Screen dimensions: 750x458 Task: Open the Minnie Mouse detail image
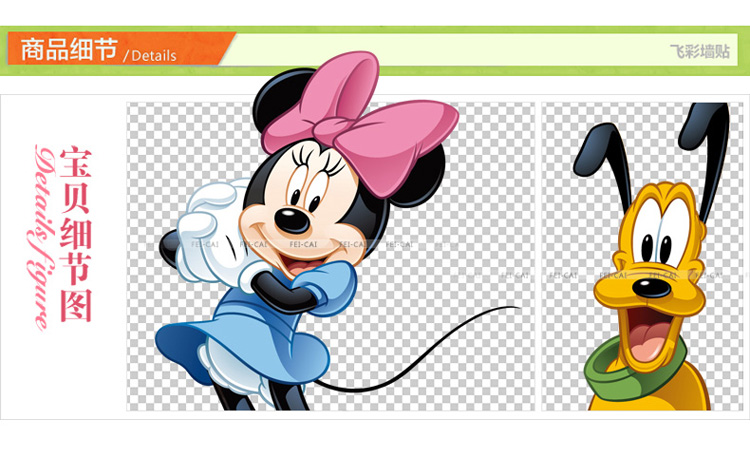pos(331,256)
